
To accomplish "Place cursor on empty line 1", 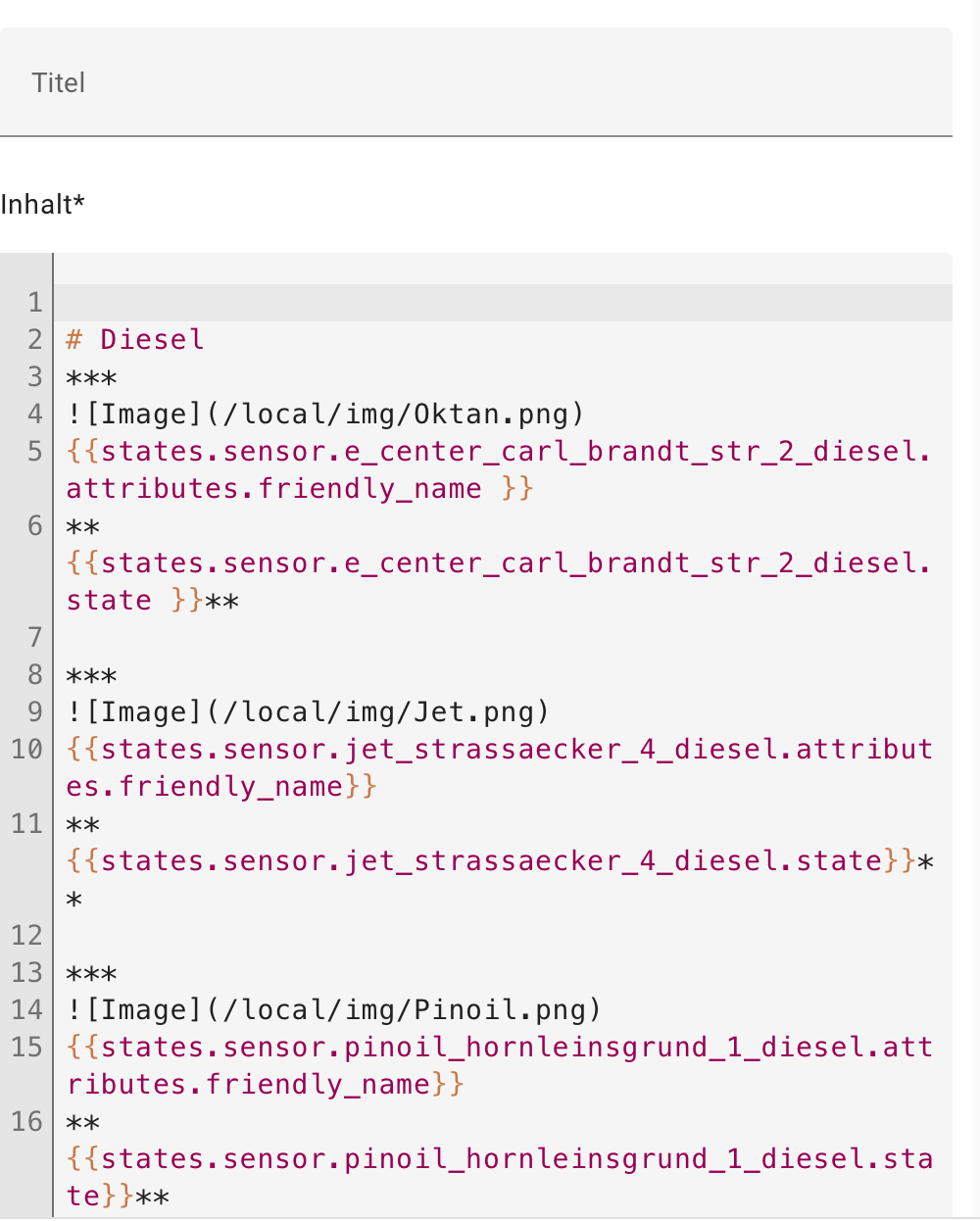I will [503, 303].
